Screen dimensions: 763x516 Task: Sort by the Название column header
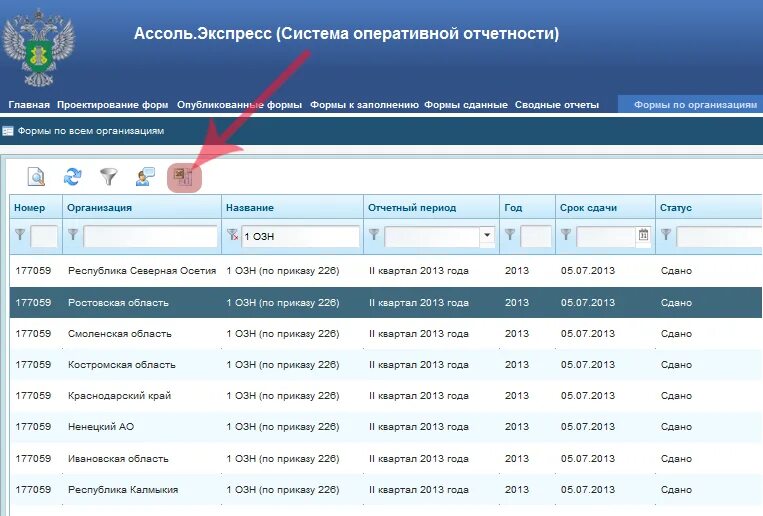click(292, 207)
